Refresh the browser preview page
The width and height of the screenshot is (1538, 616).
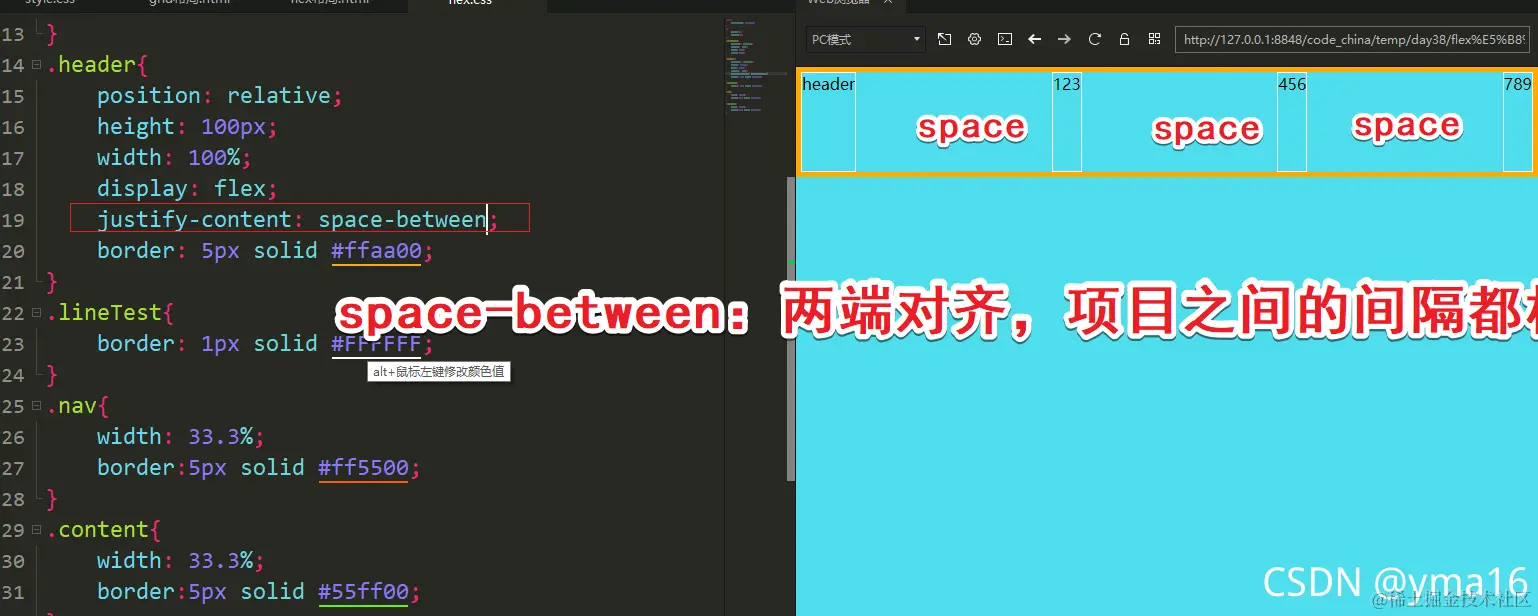click(1094, 39)
